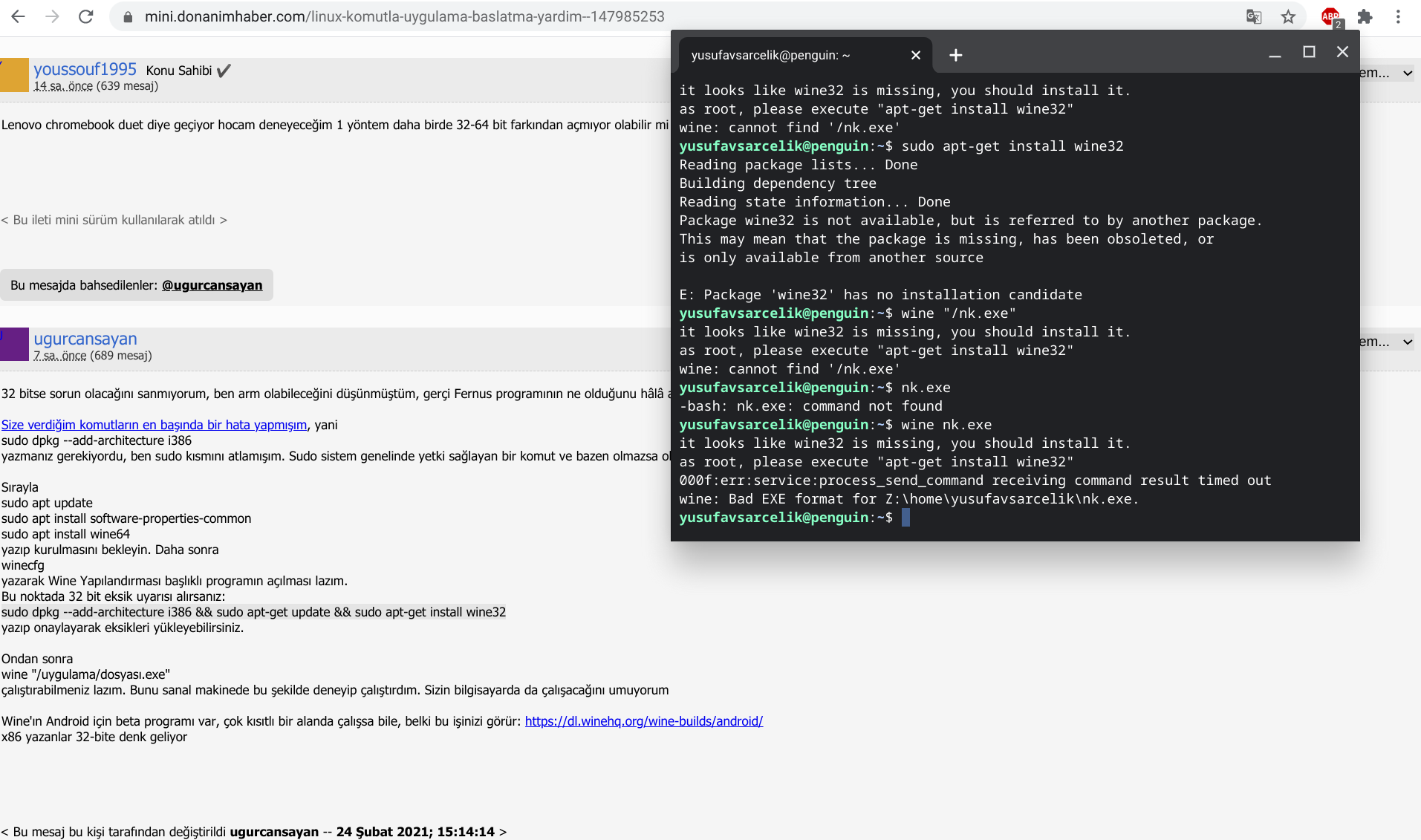The height and width of the screenshot is (840, 1421).
Task: Click 'E: Package wine32 has no installation candidate'
Action: [x=881, y=295]
